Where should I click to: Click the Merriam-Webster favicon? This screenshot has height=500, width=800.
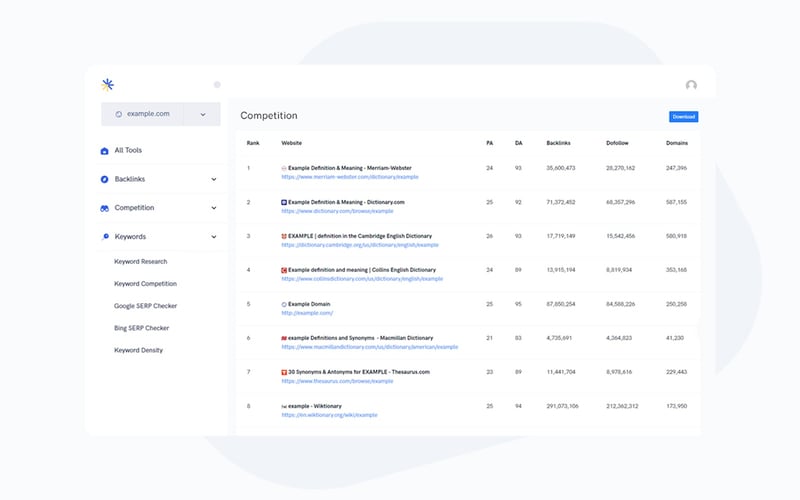click(284, 168)
